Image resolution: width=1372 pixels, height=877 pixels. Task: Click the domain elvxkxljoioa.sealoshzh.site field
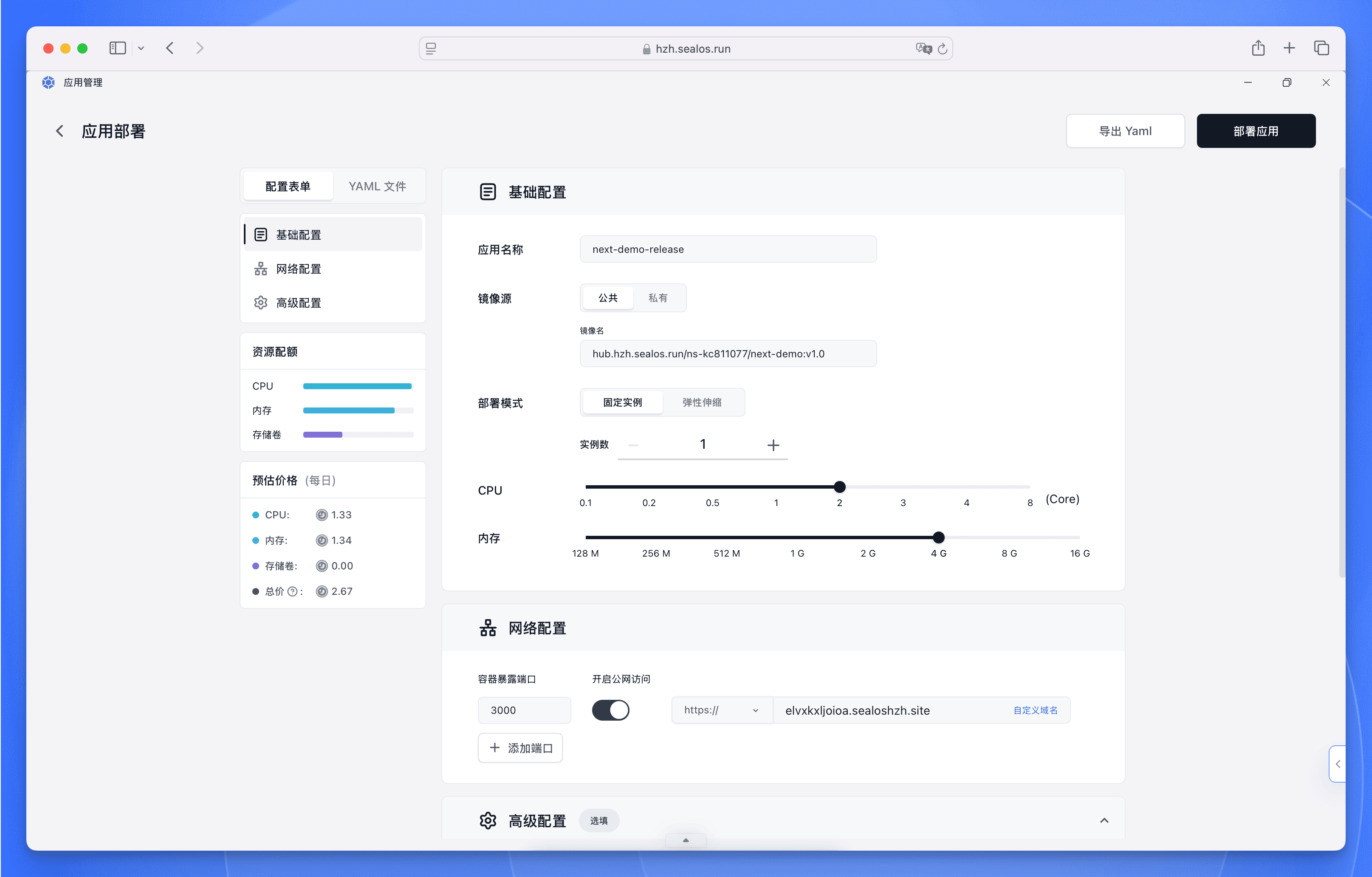click(921, 710)
